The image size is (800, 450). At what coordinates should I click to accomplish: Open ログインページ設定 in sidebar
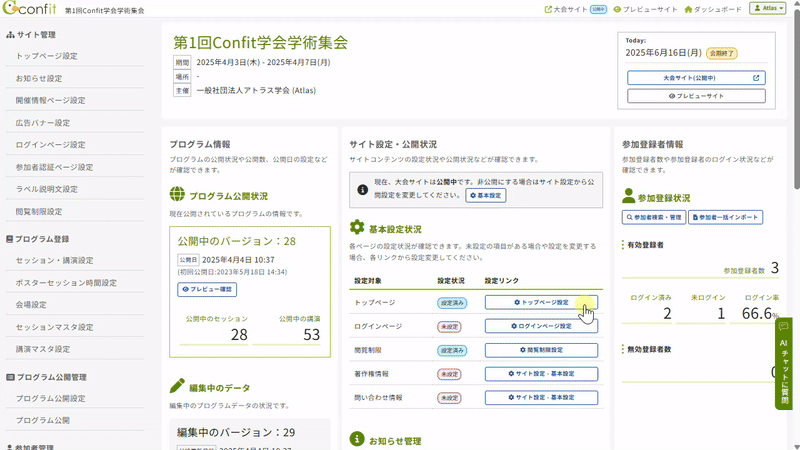point(51,145)
